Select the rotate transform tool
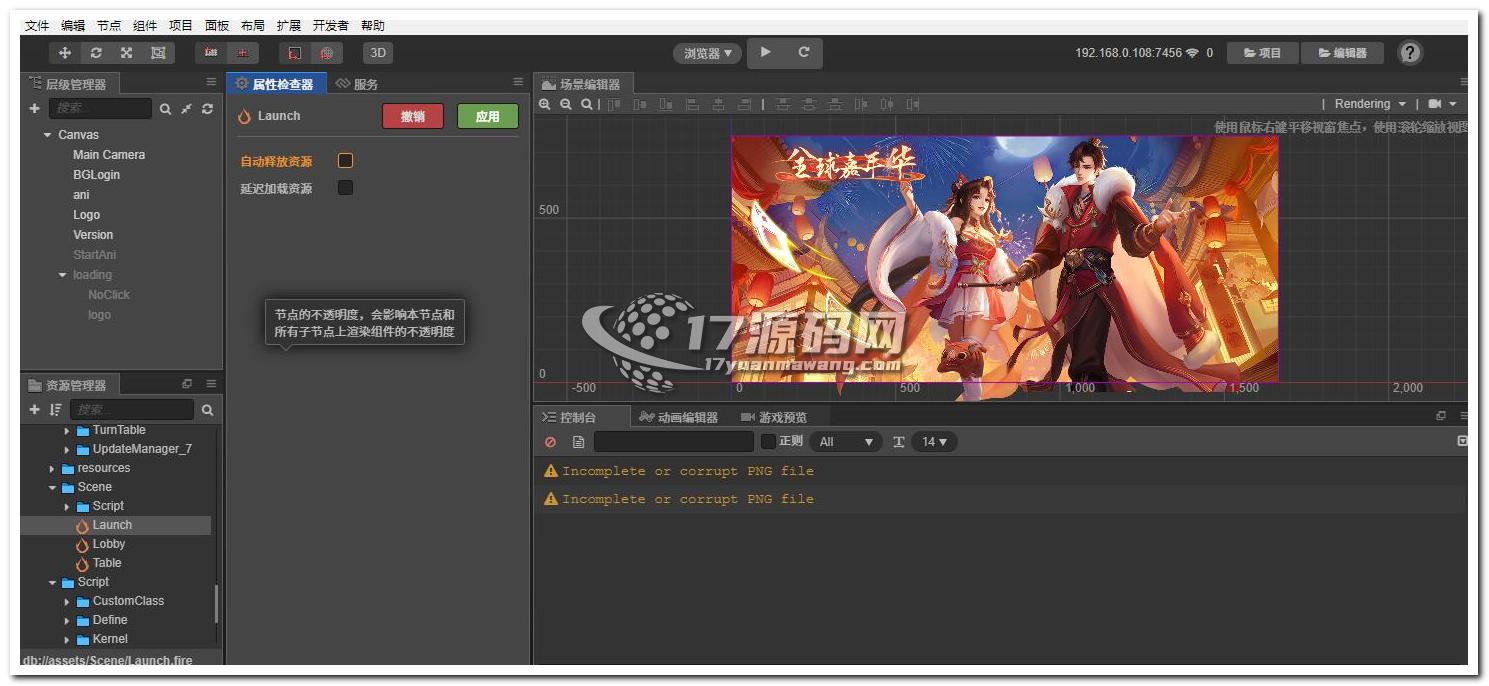This screenshot has height=686, width=1489. coord(96,53)
